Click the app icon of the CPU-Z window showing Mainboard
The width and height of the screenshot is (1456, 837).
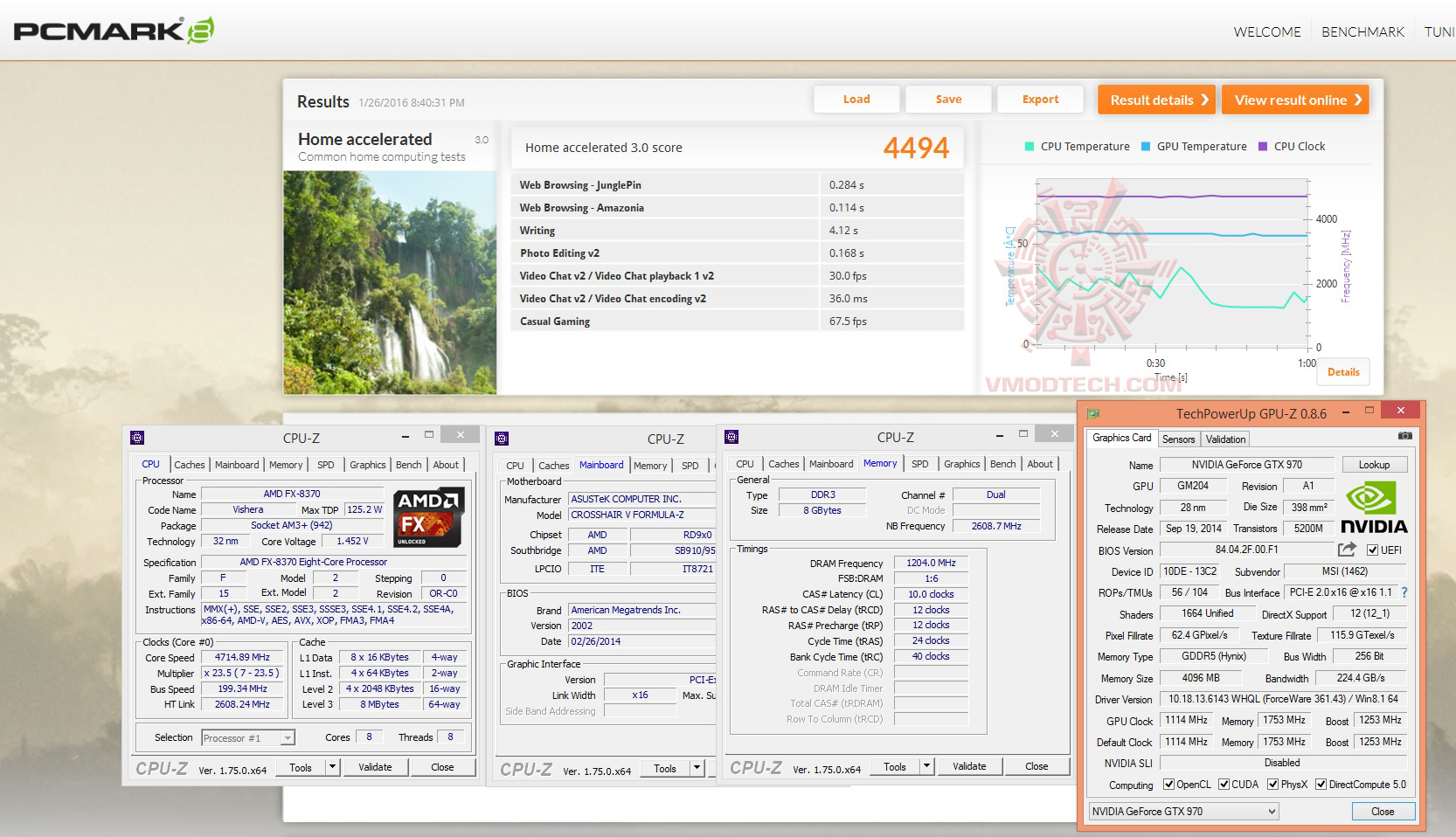click(x=502, y=439)
